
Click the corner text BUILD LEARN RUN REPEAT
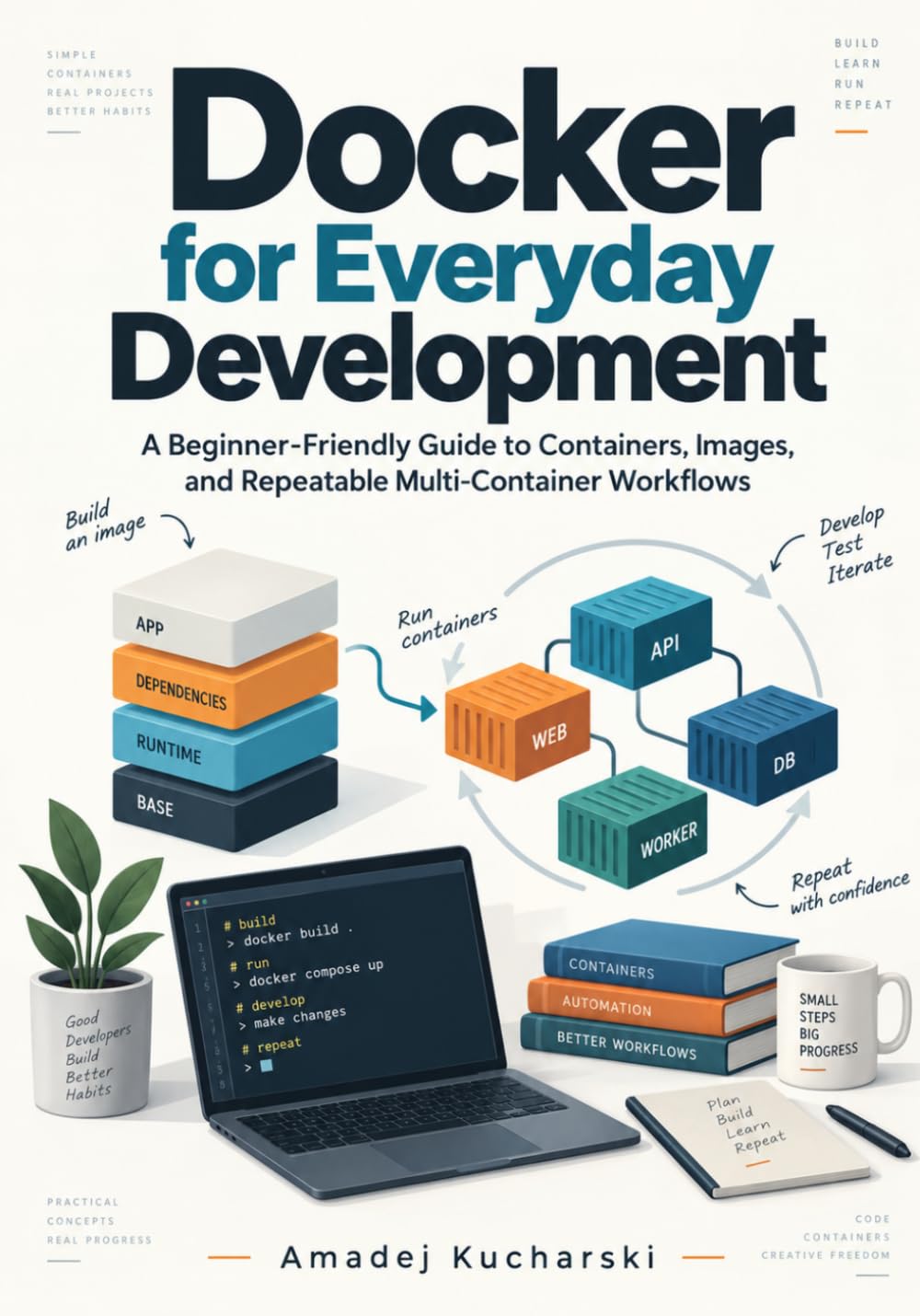tap(863, 74)
